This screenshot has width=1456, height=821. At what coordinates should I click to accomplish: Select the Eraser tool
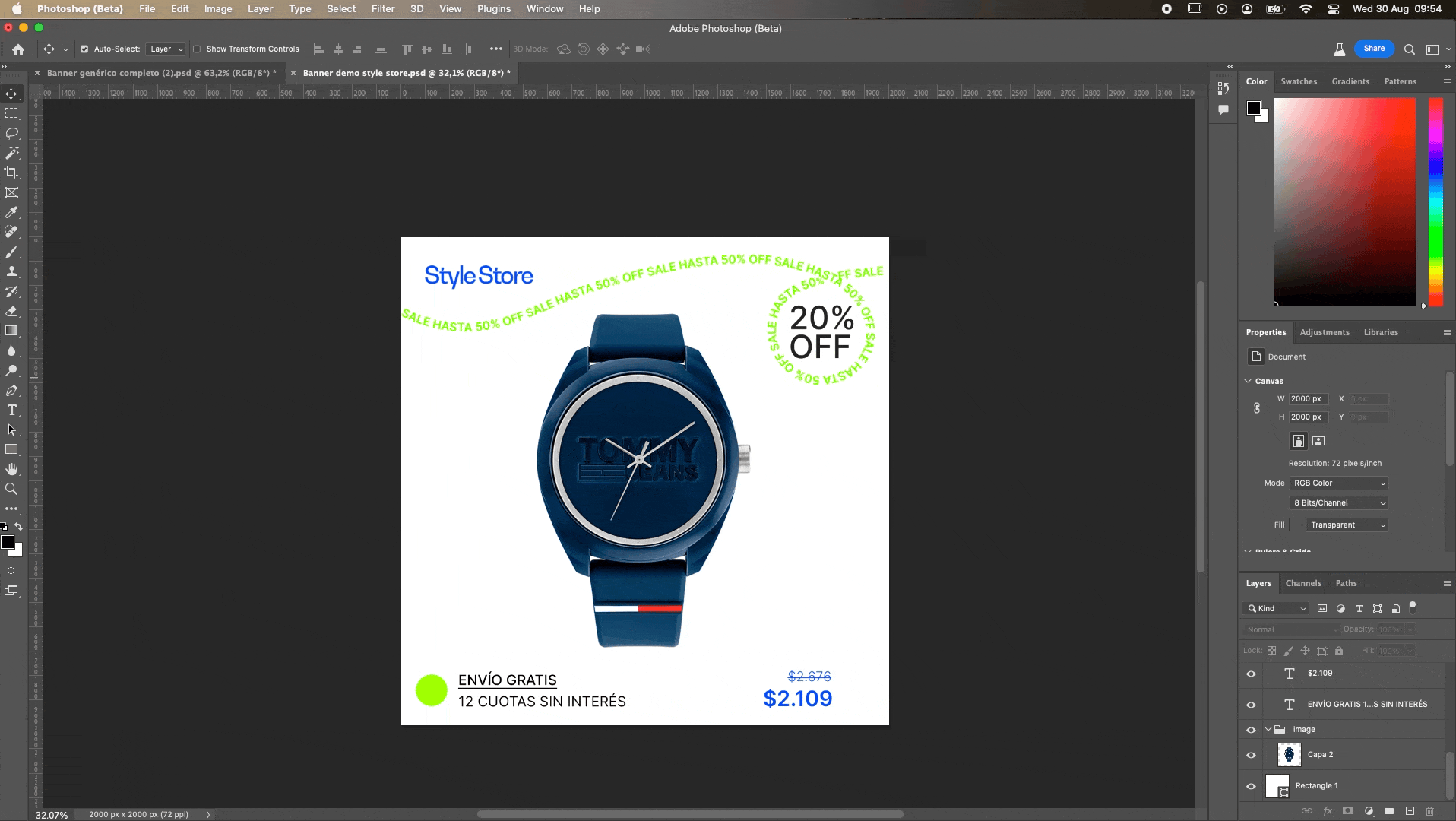pos(11,311)
